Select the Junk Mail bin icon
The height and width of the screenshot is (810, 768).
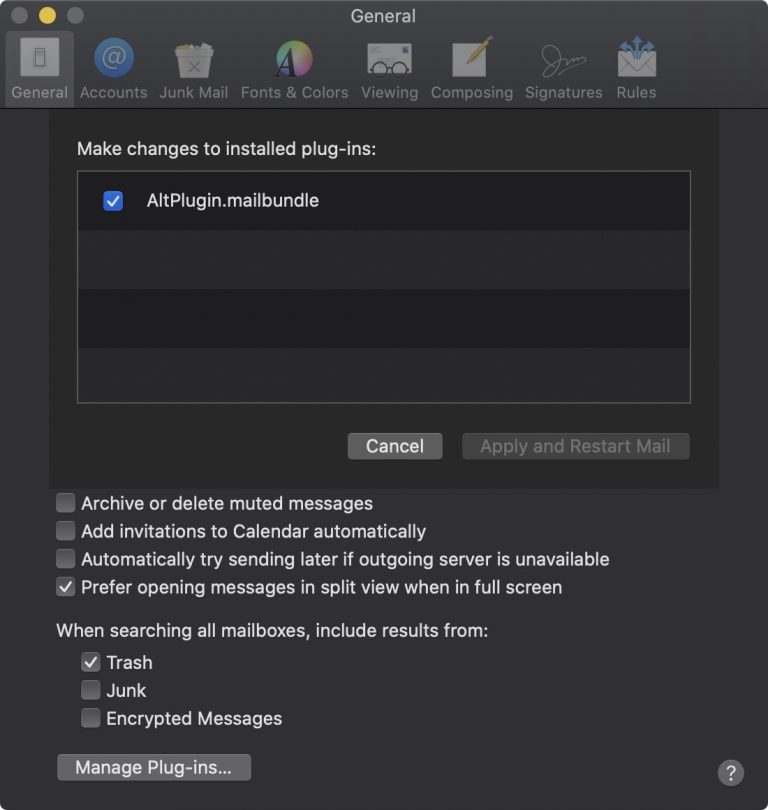(194, 59)
